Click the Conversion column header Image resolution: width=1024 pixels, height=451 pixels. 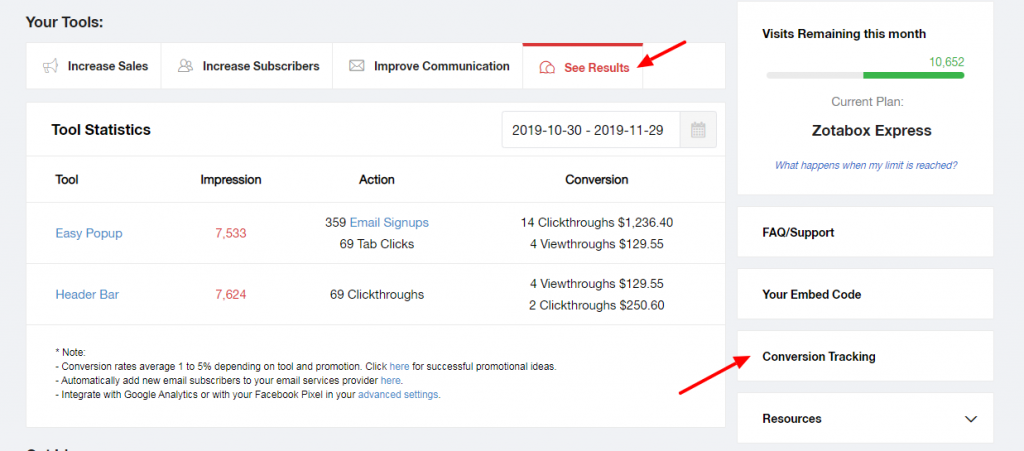click(596, 179)
